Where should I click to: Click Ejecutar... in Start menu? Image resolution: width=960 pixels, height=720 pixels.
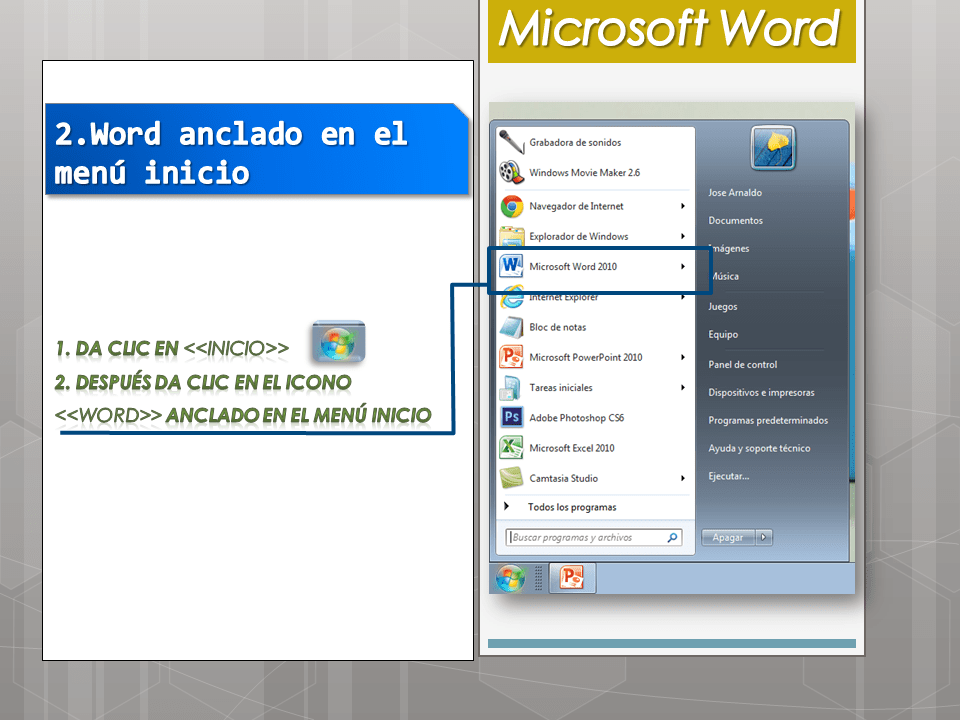[x=729, y=476]
